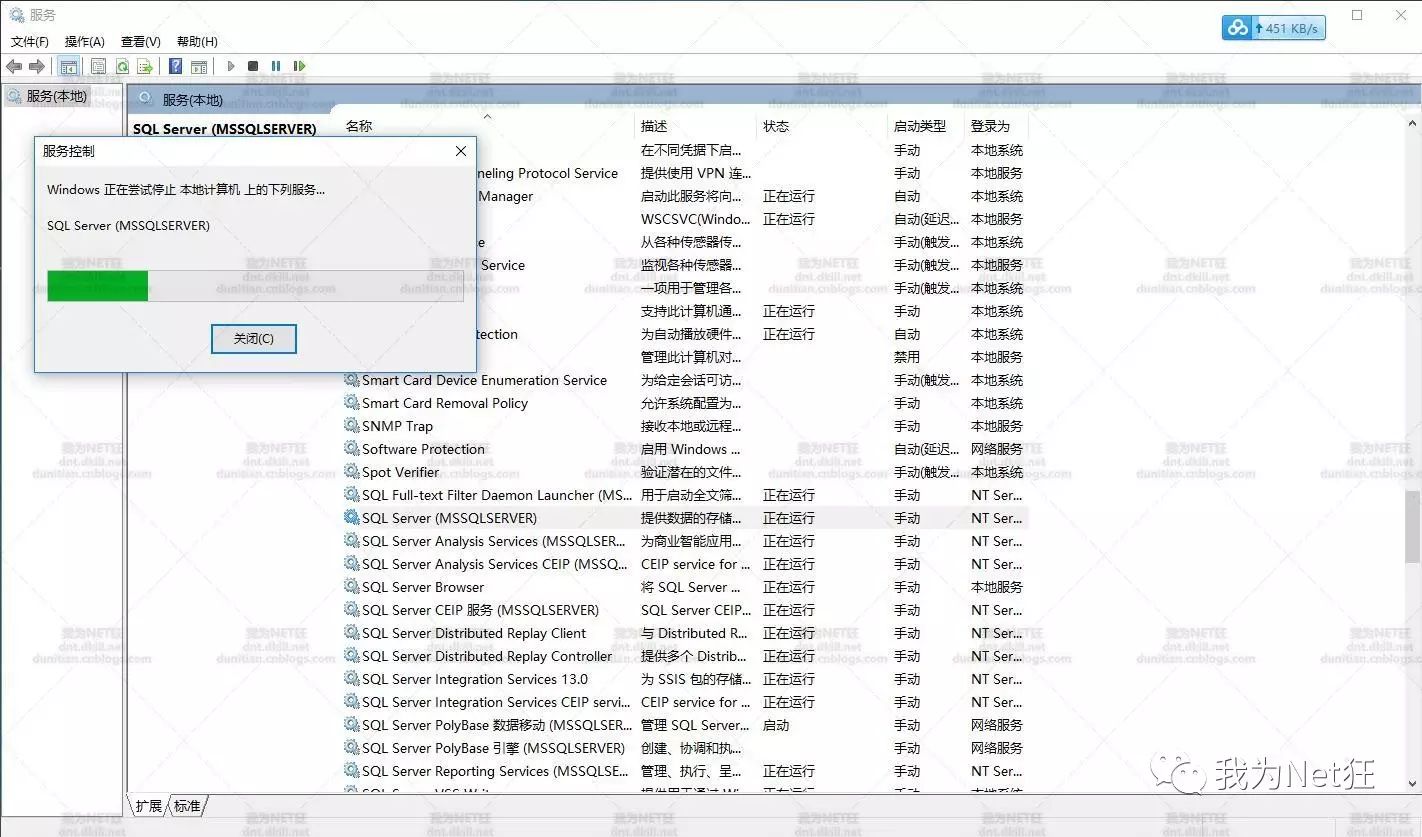Click gear icon of SQL Server Integration Services 13.0
The height and width of the screenshot is (837, 1422).
tap(352, 678)
